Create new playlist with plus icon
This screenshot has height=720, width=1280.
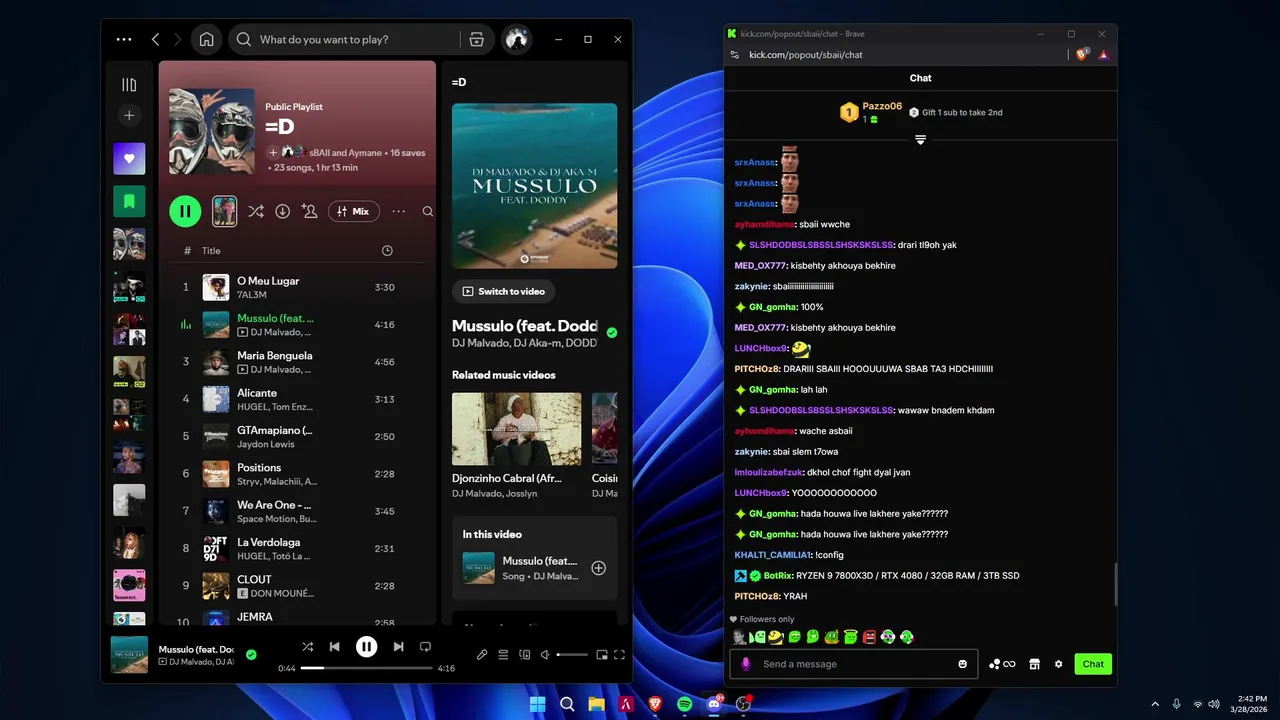[x=129, y=116]
